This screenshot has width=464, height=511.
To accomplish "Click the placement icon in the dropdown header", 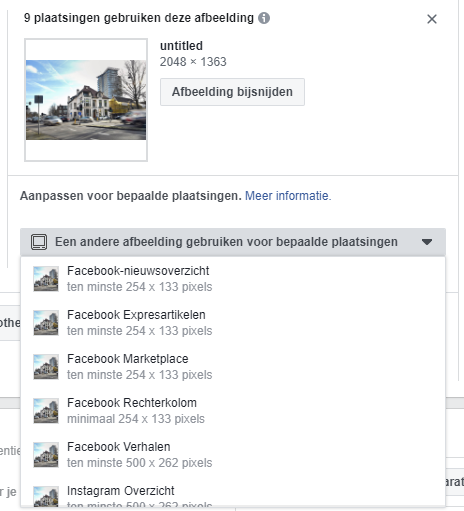I will coord(39,242).
